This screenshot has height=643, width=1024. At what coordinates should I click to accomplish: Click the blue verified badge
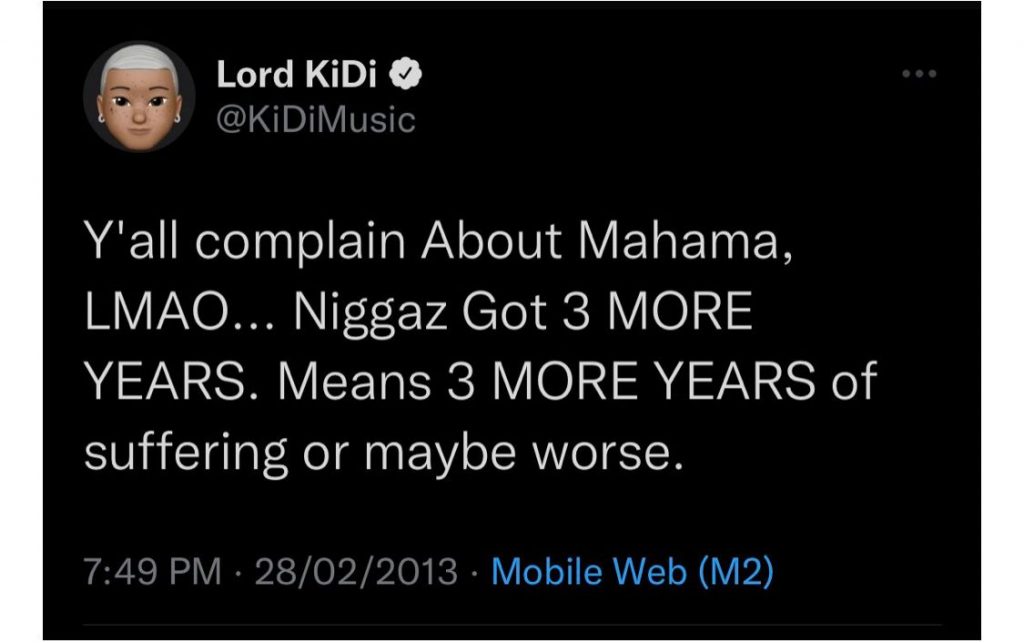coord(411,75)
